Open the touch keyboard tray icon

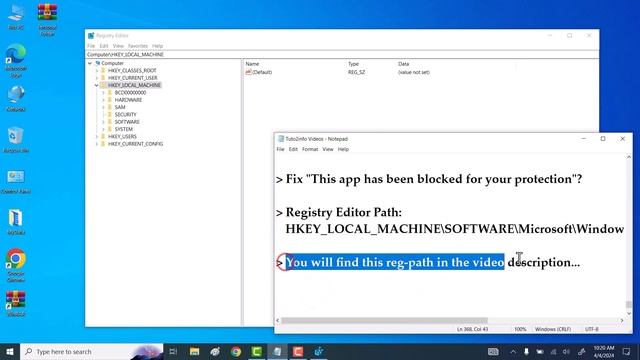tap(493, 351)
